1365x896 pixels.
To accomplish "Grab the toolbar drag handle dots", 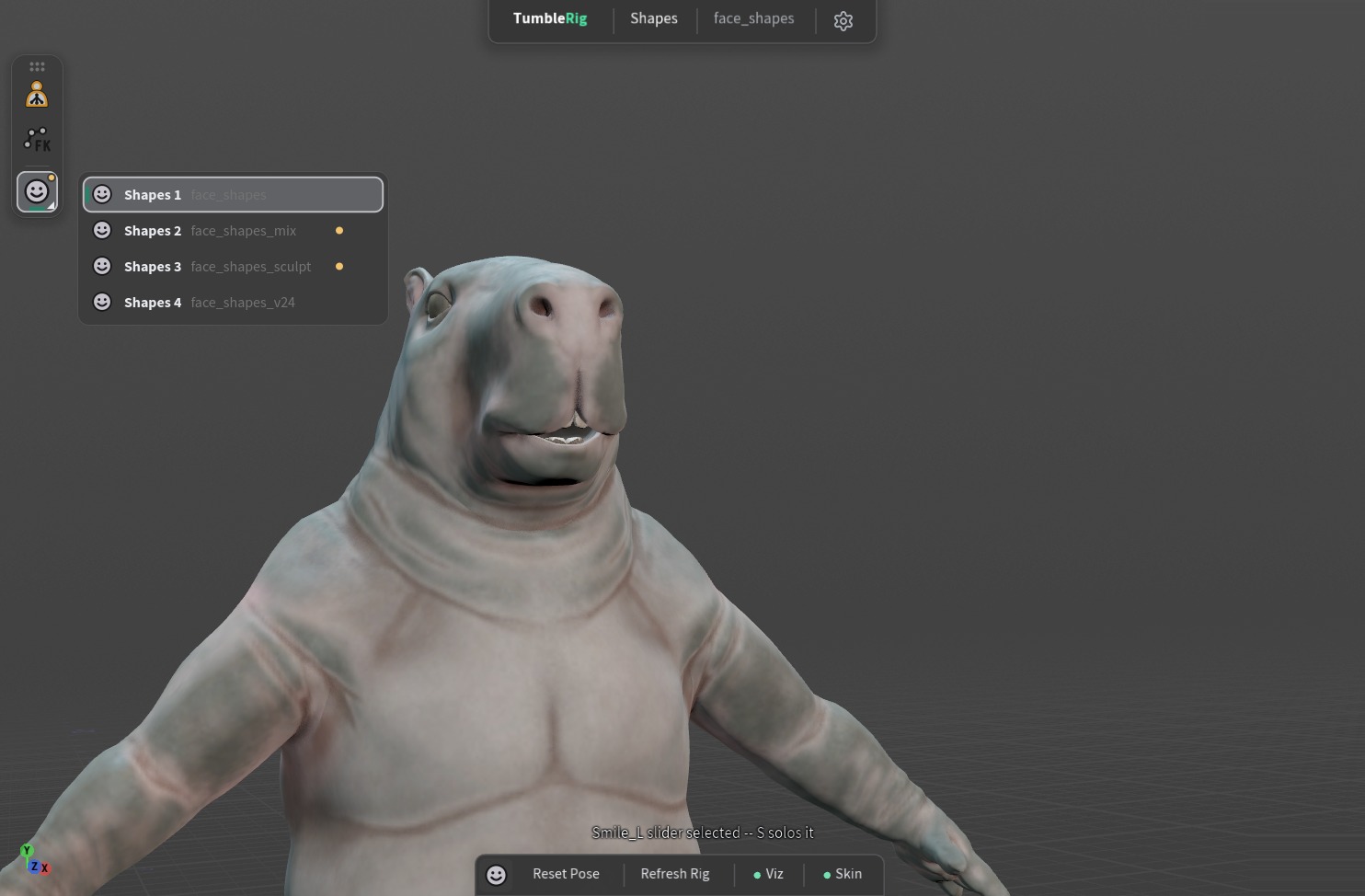I will (x=37, y=66).
